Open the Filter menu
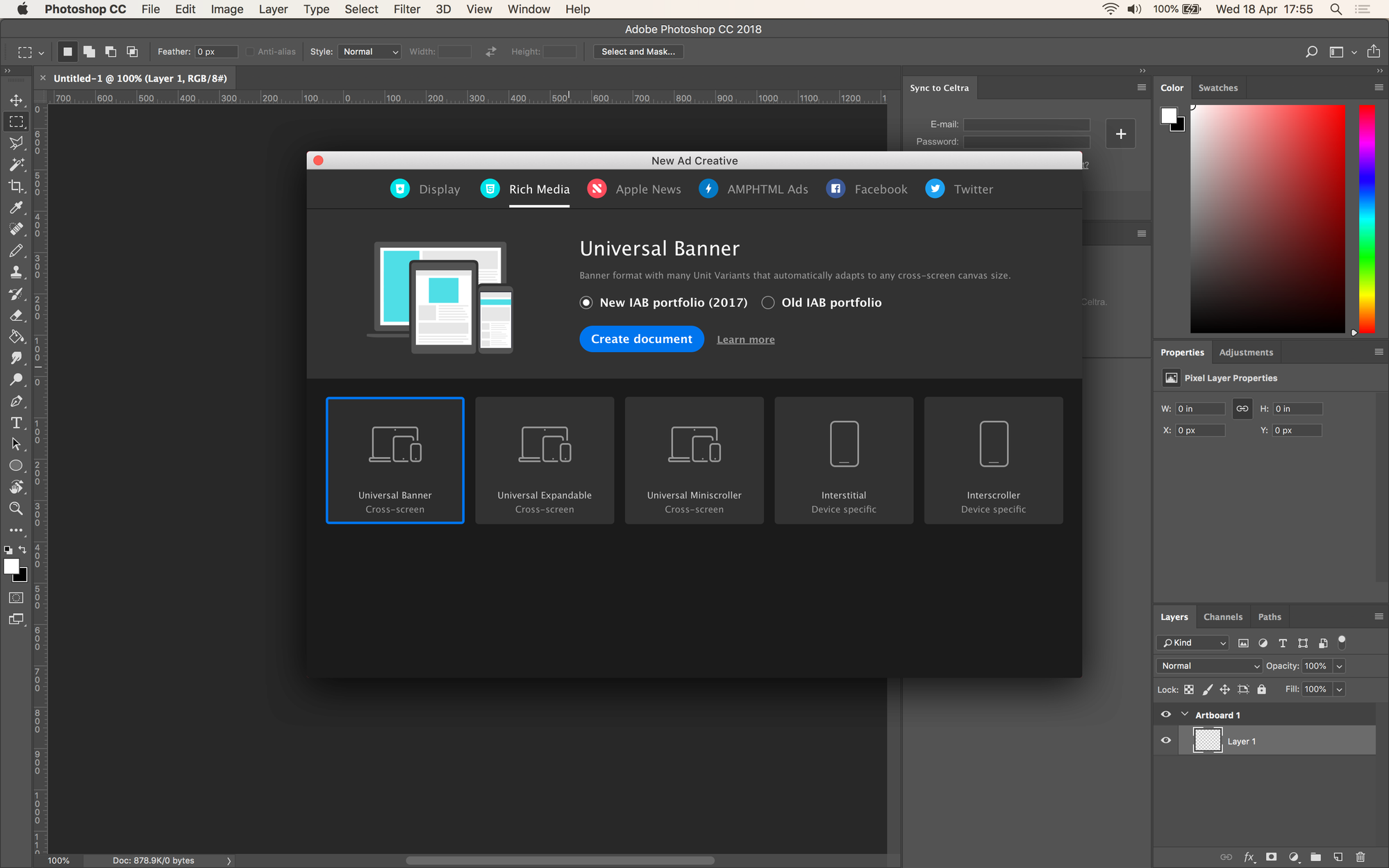 tap(406, 9)
